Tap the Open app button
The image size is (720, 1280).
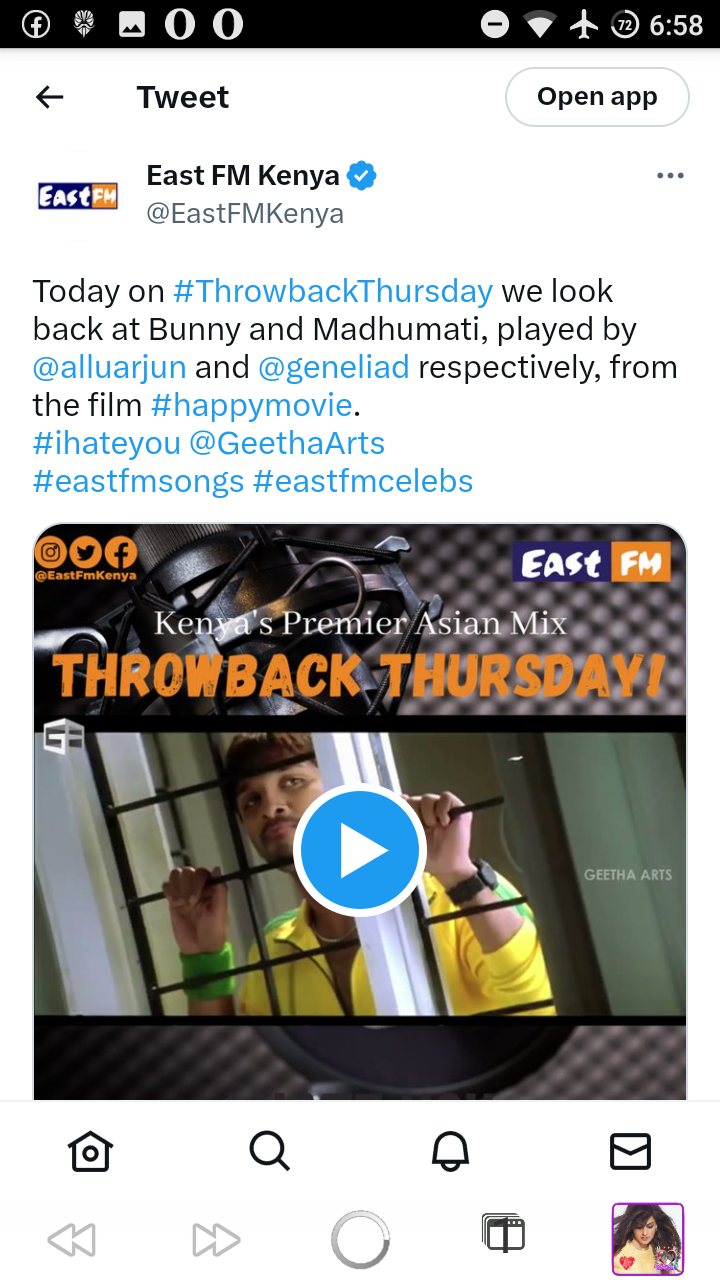tap(597, 97)
